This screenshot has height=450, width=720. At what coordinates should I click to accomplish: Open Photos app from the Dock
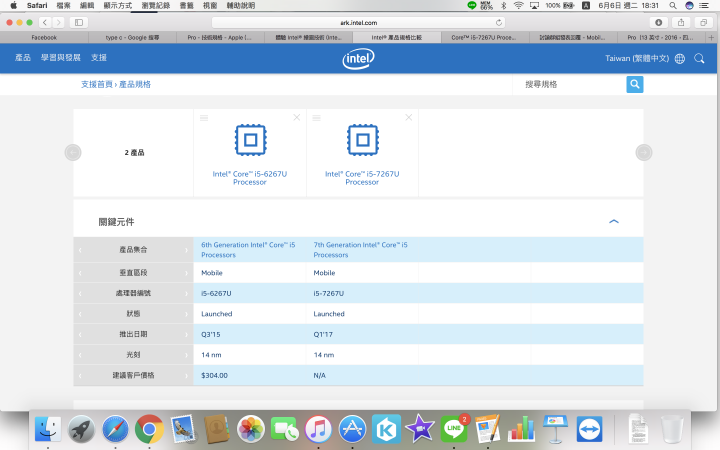click(x=251, y=429)
